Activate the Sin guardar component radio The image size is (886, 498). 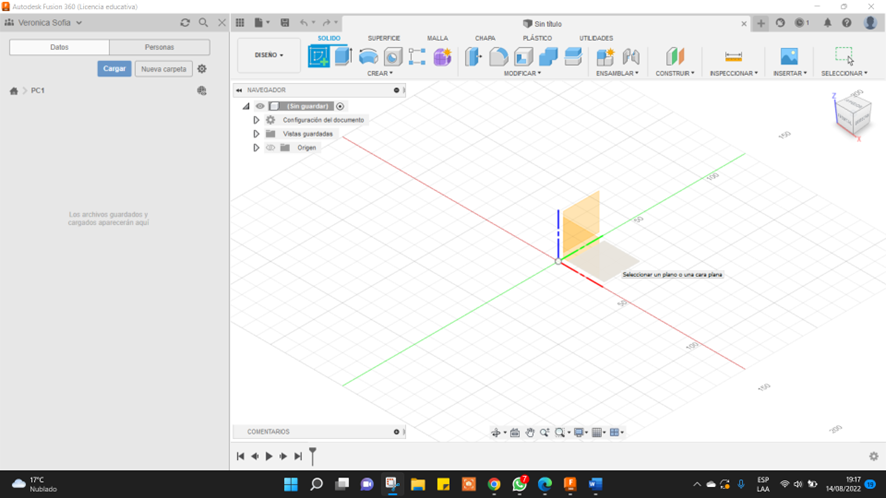(x=340, y=106)
